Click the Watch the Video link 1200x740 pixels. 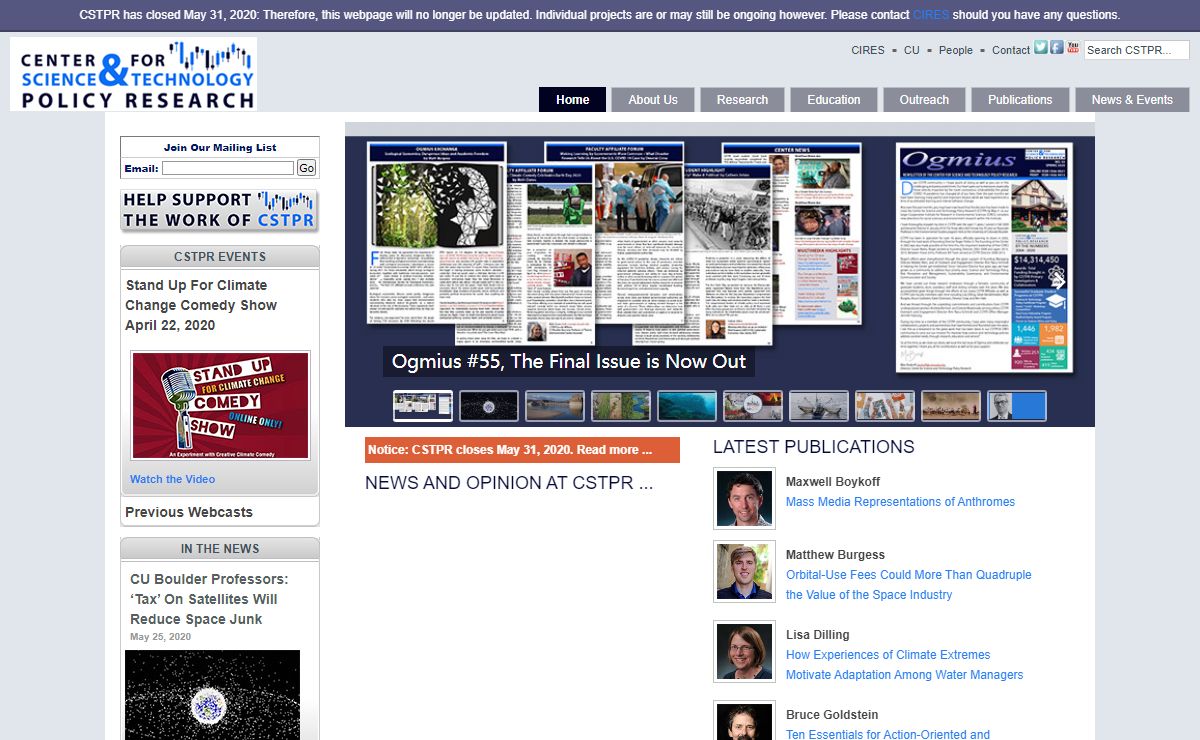172,479
